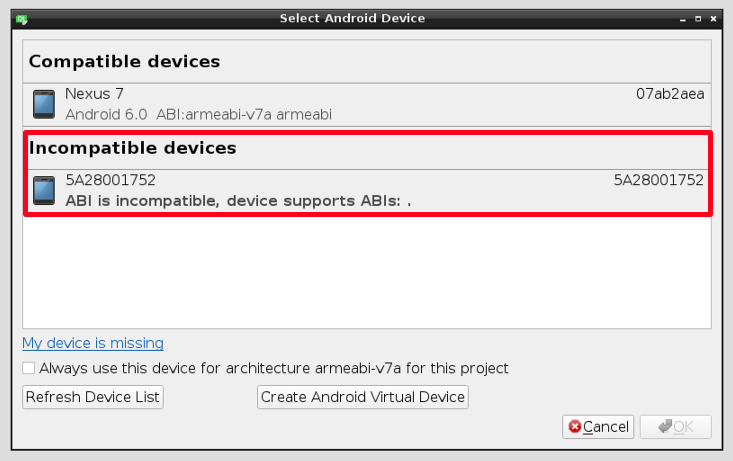This screenshot has height=461, width=733.
Task: Click the 5A28001752 incompatible device icon
Action: [x=44, y=190]
